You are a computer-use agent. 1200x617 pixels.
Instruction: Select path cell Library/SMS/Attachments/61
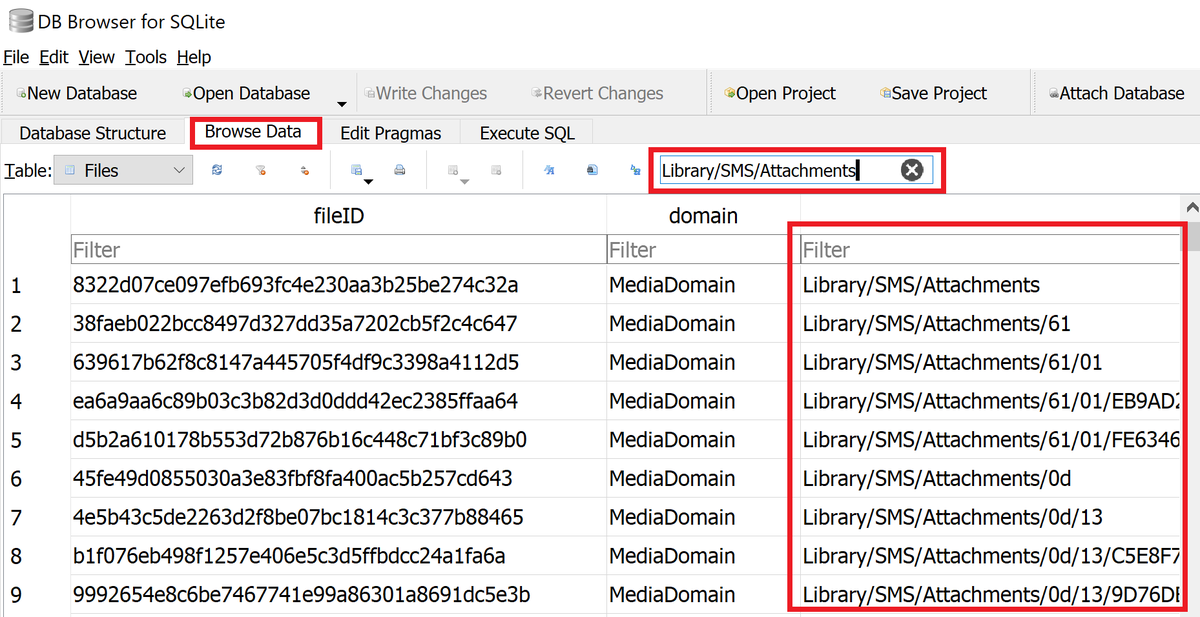990,324
